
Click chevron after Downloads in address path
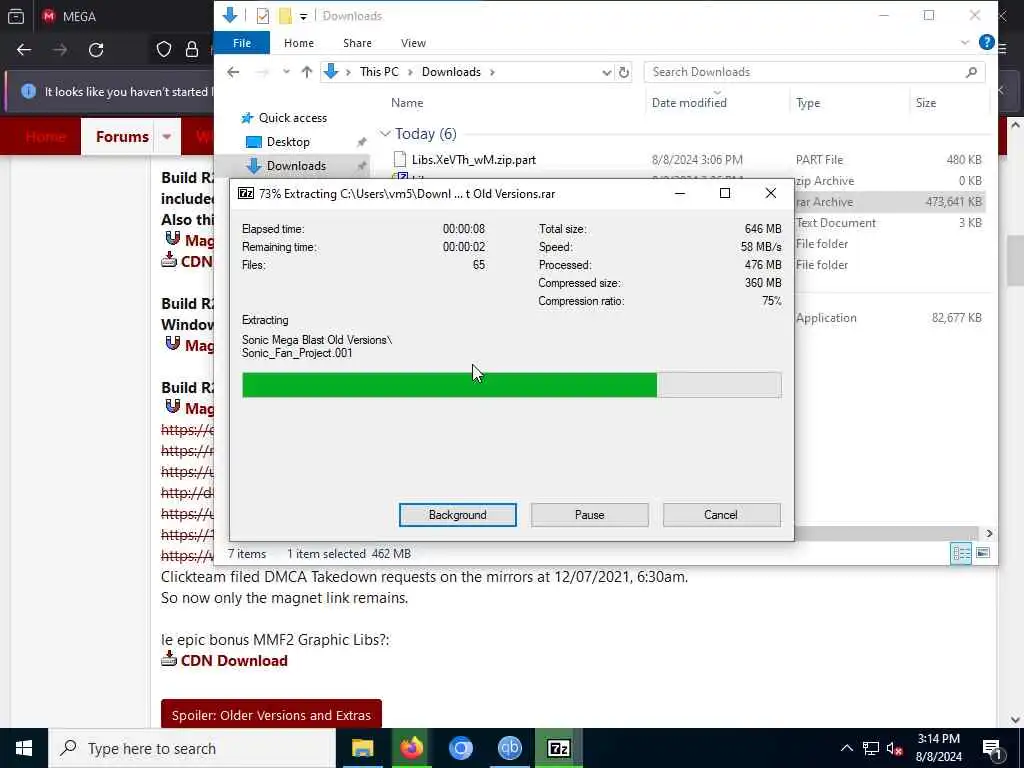pos(492,72)
